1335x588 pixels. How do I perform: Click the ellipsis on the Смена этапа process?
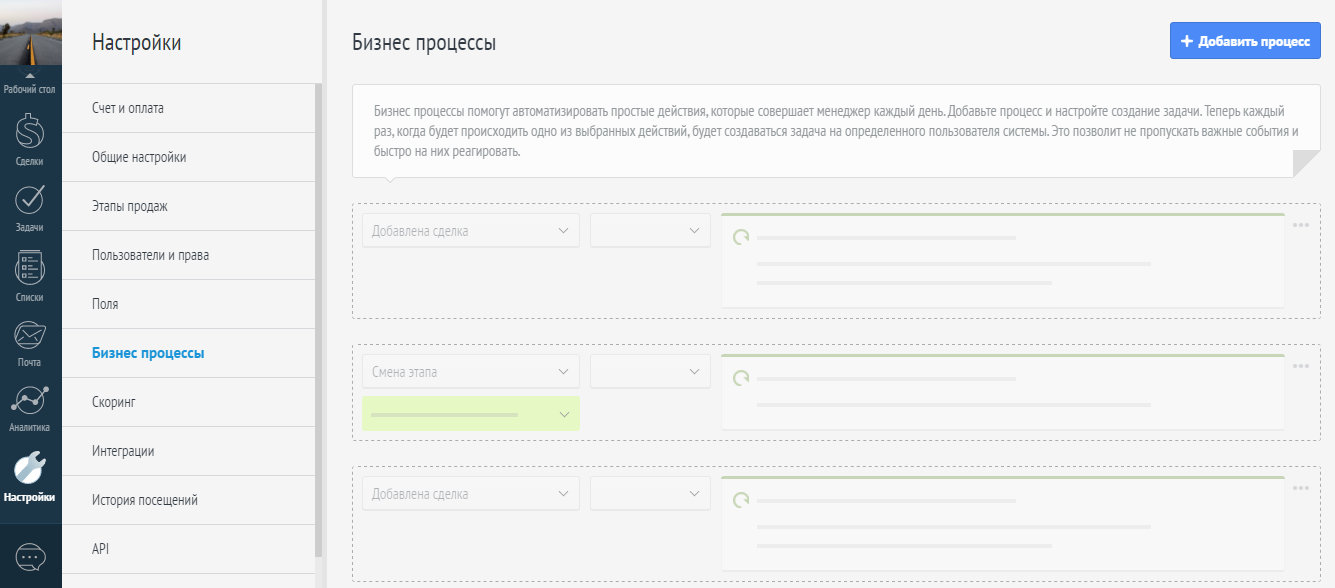[1300, 366]
